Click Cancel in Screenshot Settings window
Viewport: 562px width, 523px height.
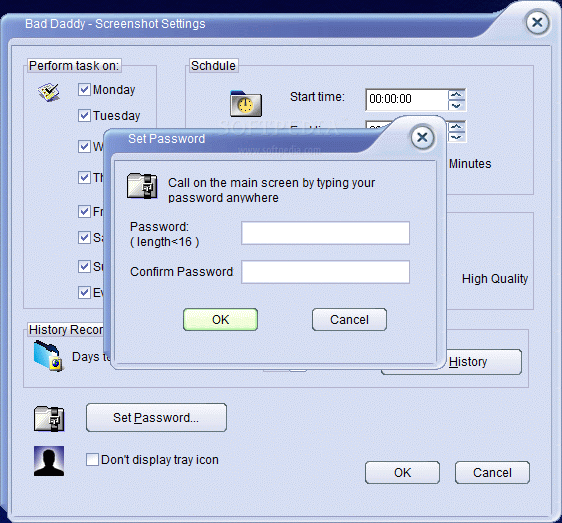coord(492,472)
